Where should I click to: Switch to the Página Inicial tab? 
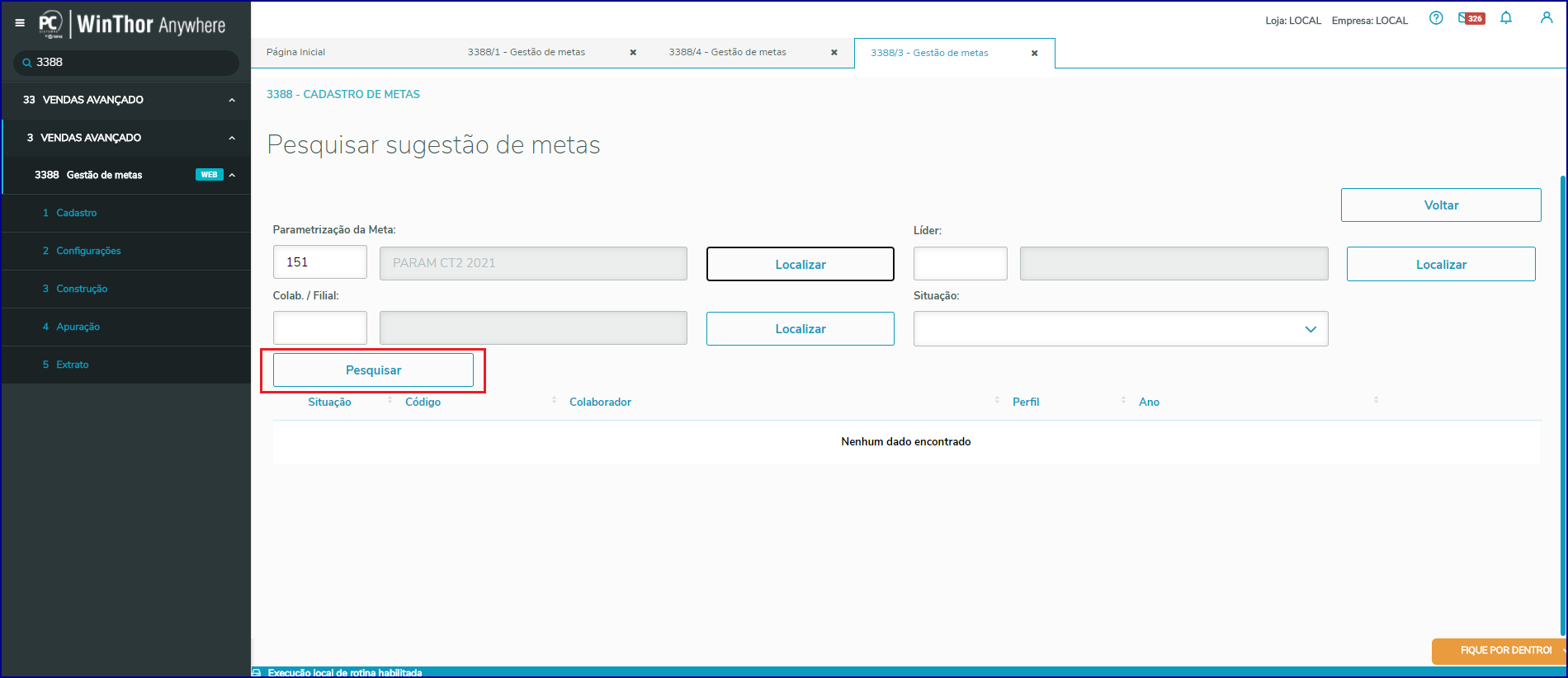(295, 52)
